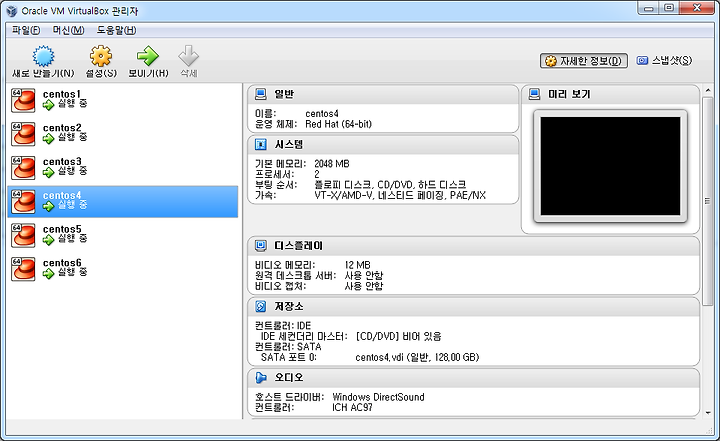Screen dimensions: 720x441
Task: Click 'centos4.vdi' SATA disk entry
Action: click(417, 357)
